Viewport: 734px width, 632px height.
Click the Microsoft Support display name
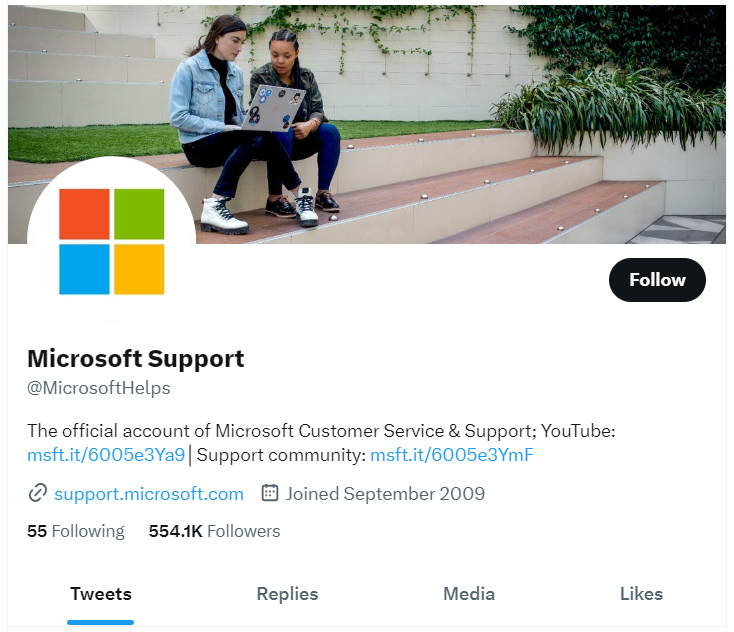click(x=135, y=358)
